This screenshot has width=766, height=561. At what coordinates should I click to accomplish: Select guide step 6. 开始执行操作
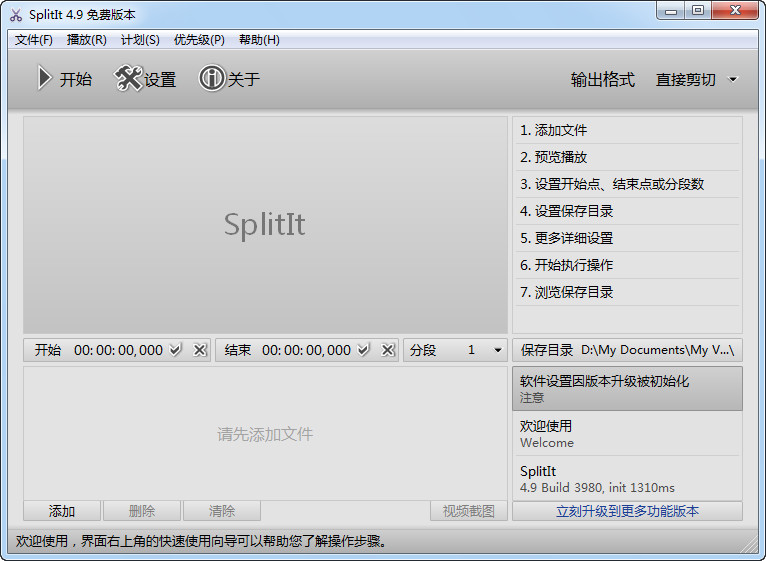tap(627, 265)
